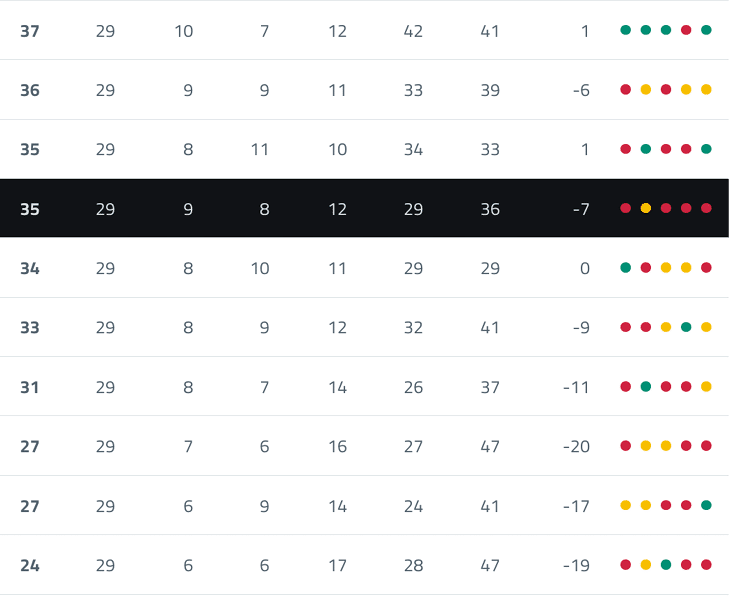Viewport: 729px width, 597px height.
Task: Click the only red form dot in the 37-point row
Action: 686,30
